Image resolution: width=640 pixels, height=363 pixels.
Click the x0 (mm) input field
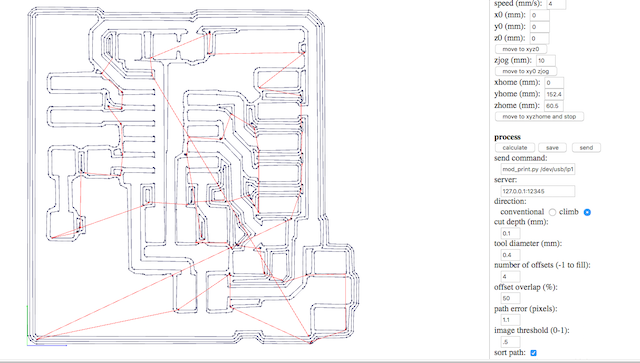point(540,16)
